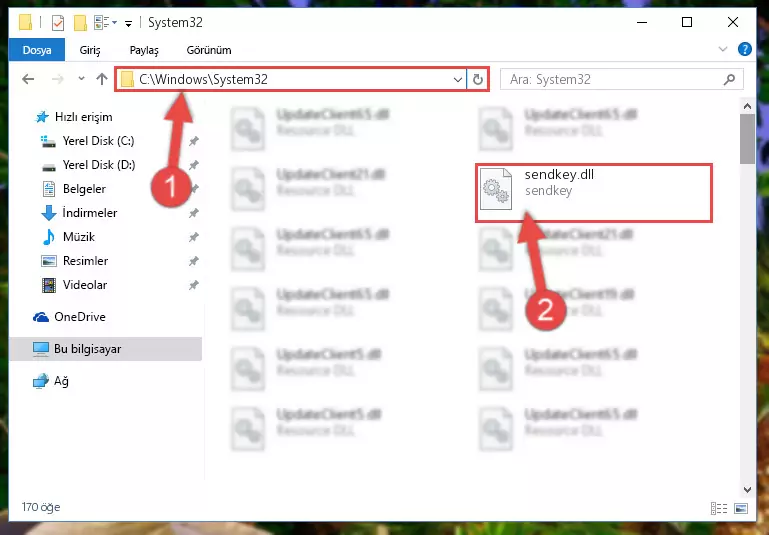Image resolution: width=769 pixels, height=535 pixels.
Task: Click the pin icon next to Yerel Disk (D:)
Action: (x=194, y=165)
